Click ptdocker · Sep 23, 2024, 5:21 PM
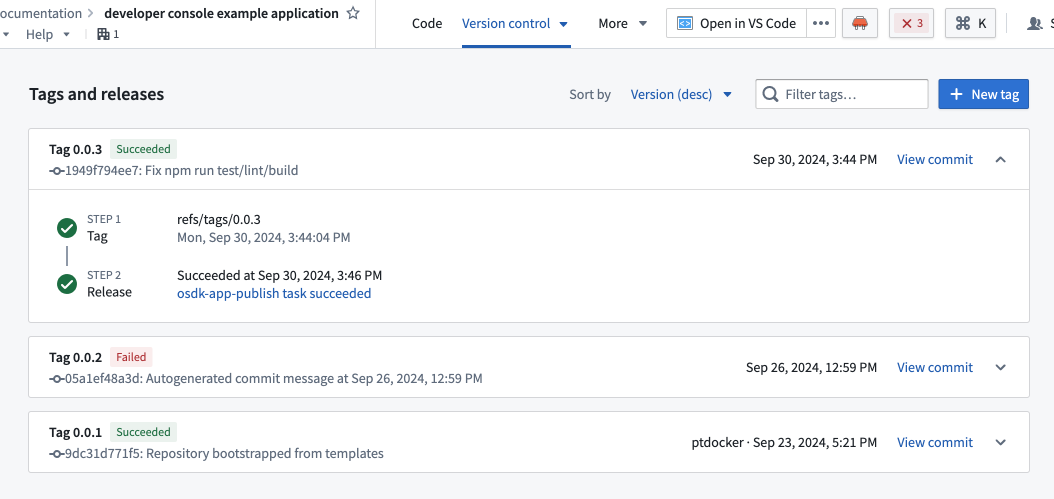 pyautogui.click(x=784, y=443)
